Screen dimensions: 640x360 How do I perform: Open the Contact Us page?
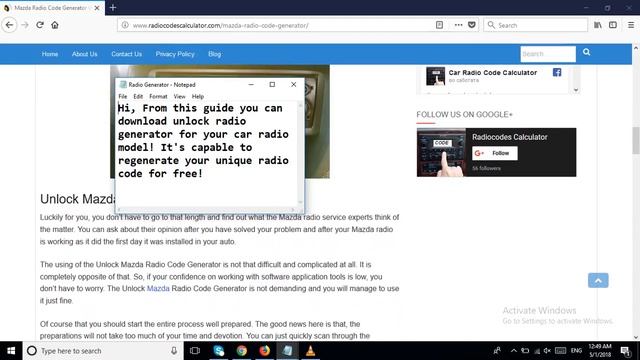(127, 54)
